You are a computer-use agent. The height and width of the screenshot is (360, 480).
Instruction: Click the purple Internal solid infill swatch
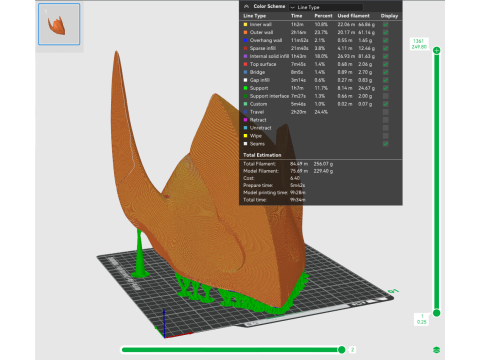pyautogui.click(x=246, y=56)
